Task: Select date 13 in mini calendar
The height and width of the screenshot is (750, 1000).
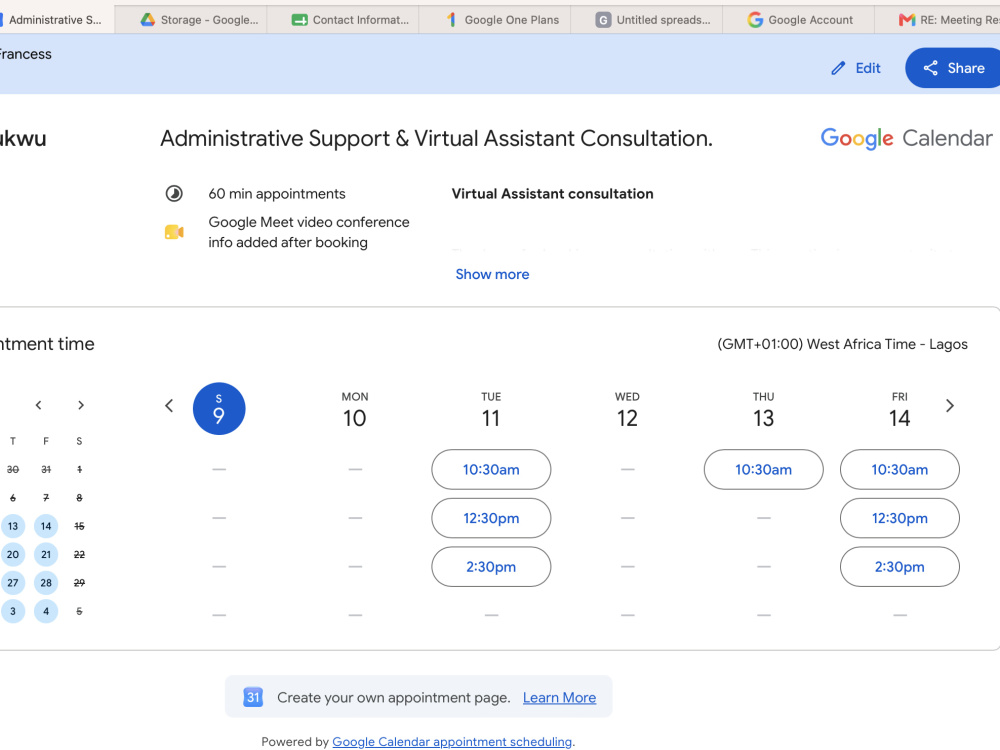Action: tap(13, 526)
